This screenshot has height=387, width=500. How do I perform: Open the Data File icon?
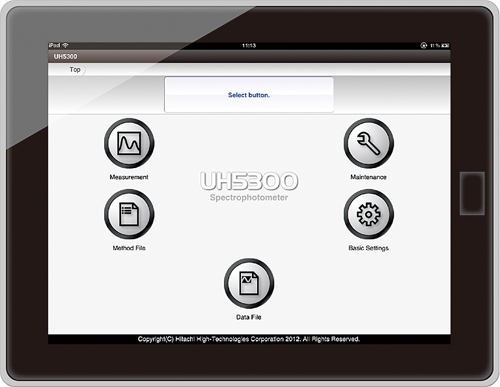pos(249,283)
